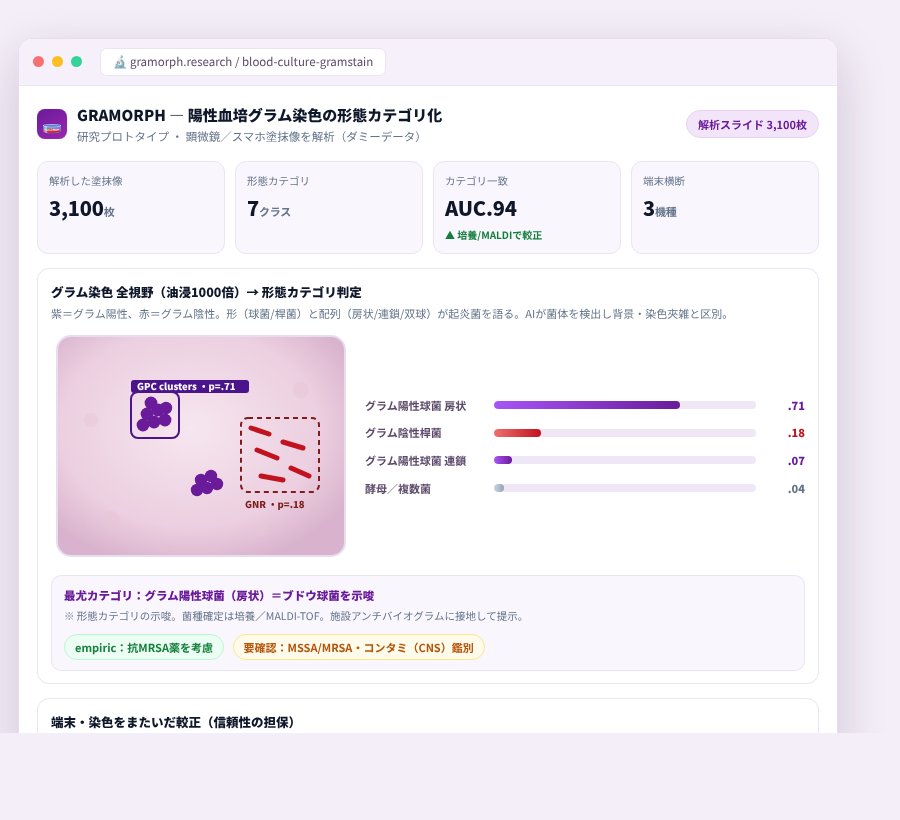
Task: Click the microscope icon in address bar
Action: (119, 62)
